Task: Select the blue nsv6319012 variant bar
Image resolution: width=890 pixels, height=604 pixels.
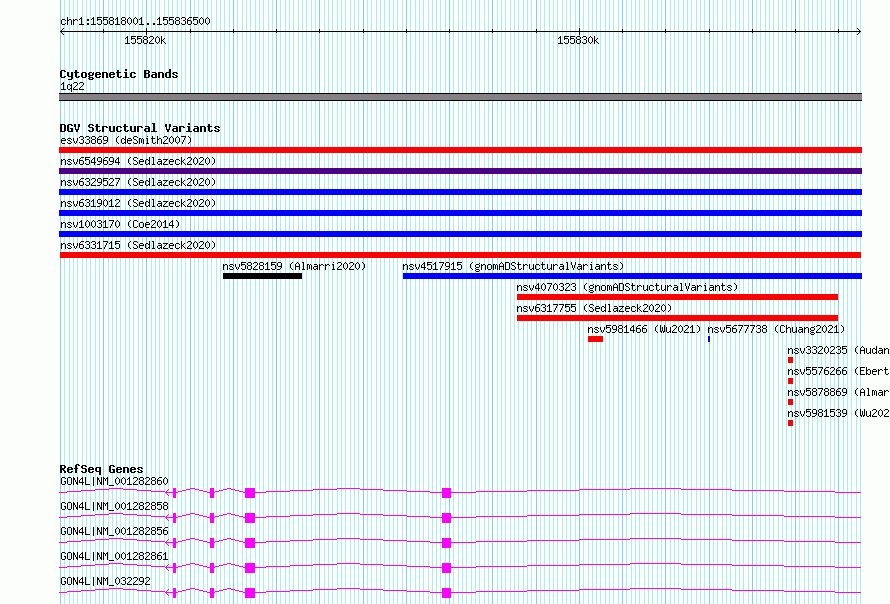Action: coord(460,213)
